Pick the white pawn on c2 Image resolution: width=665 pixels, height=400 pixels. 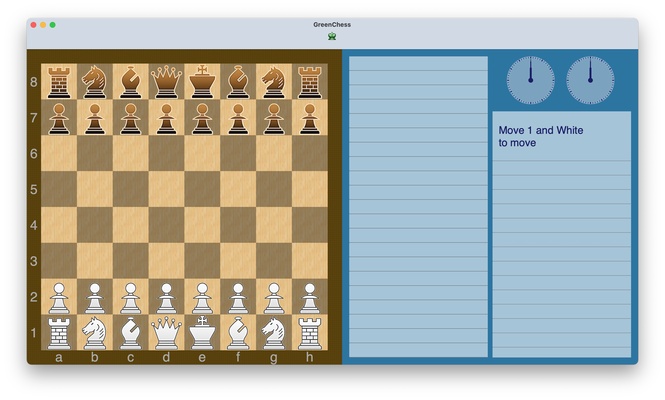pos(131,298)
